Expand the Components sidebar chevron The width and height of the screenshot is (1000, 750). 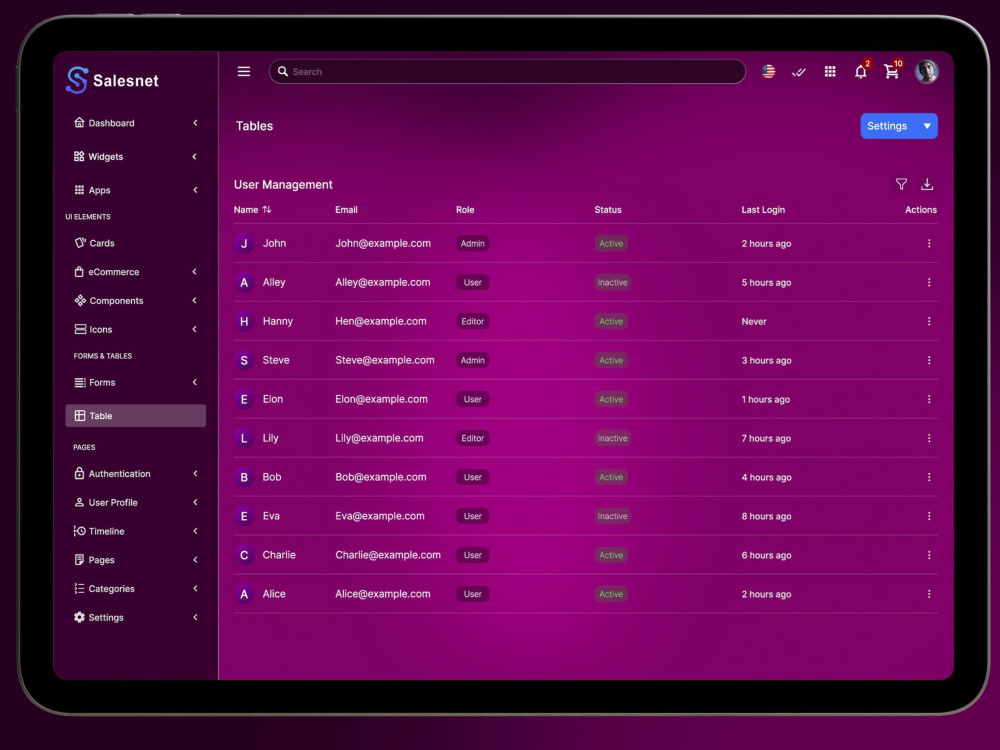click(195, 300)
